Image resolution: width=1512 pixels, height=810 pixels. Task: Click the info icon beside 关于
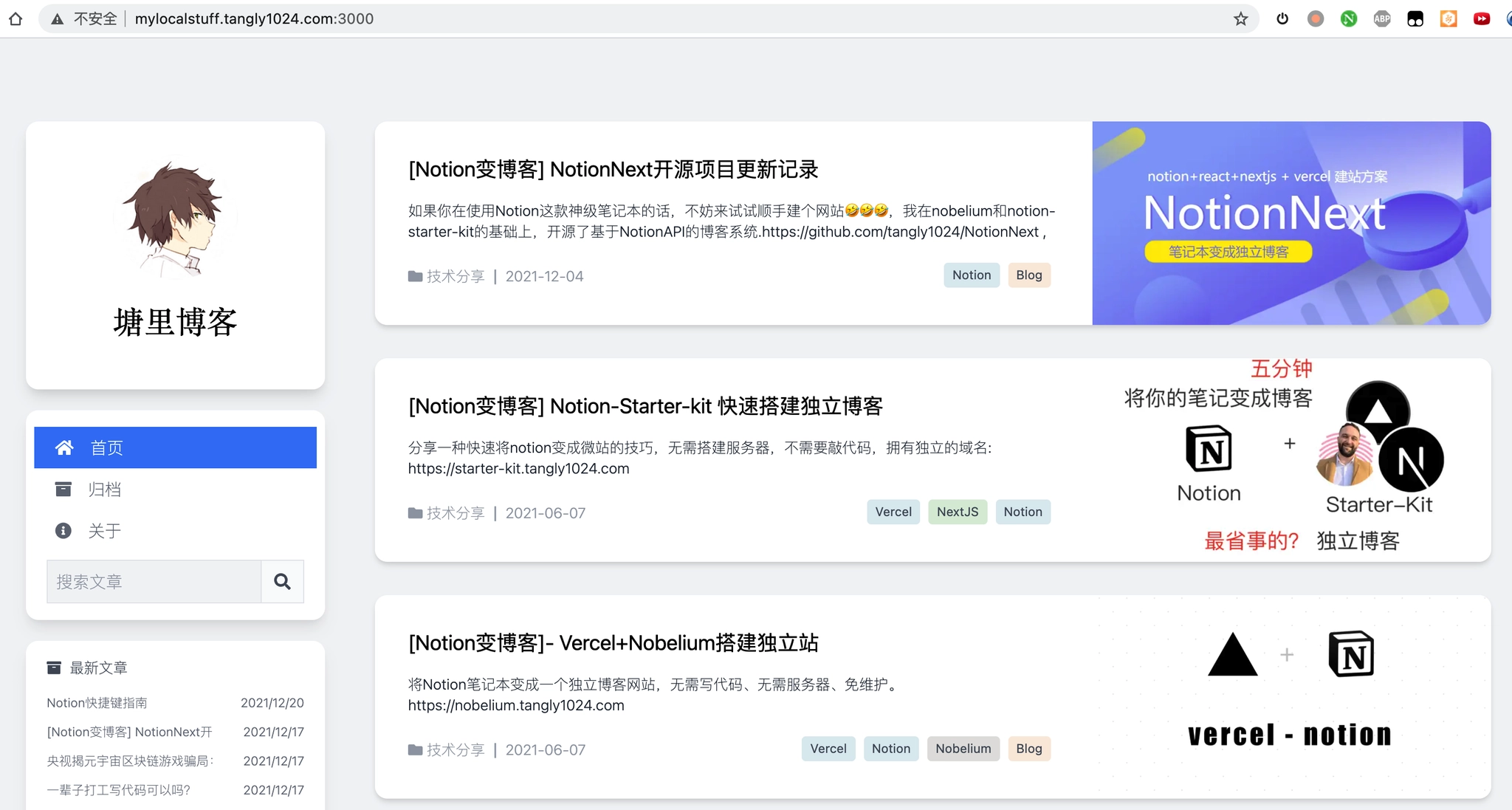tap(63, 530)
